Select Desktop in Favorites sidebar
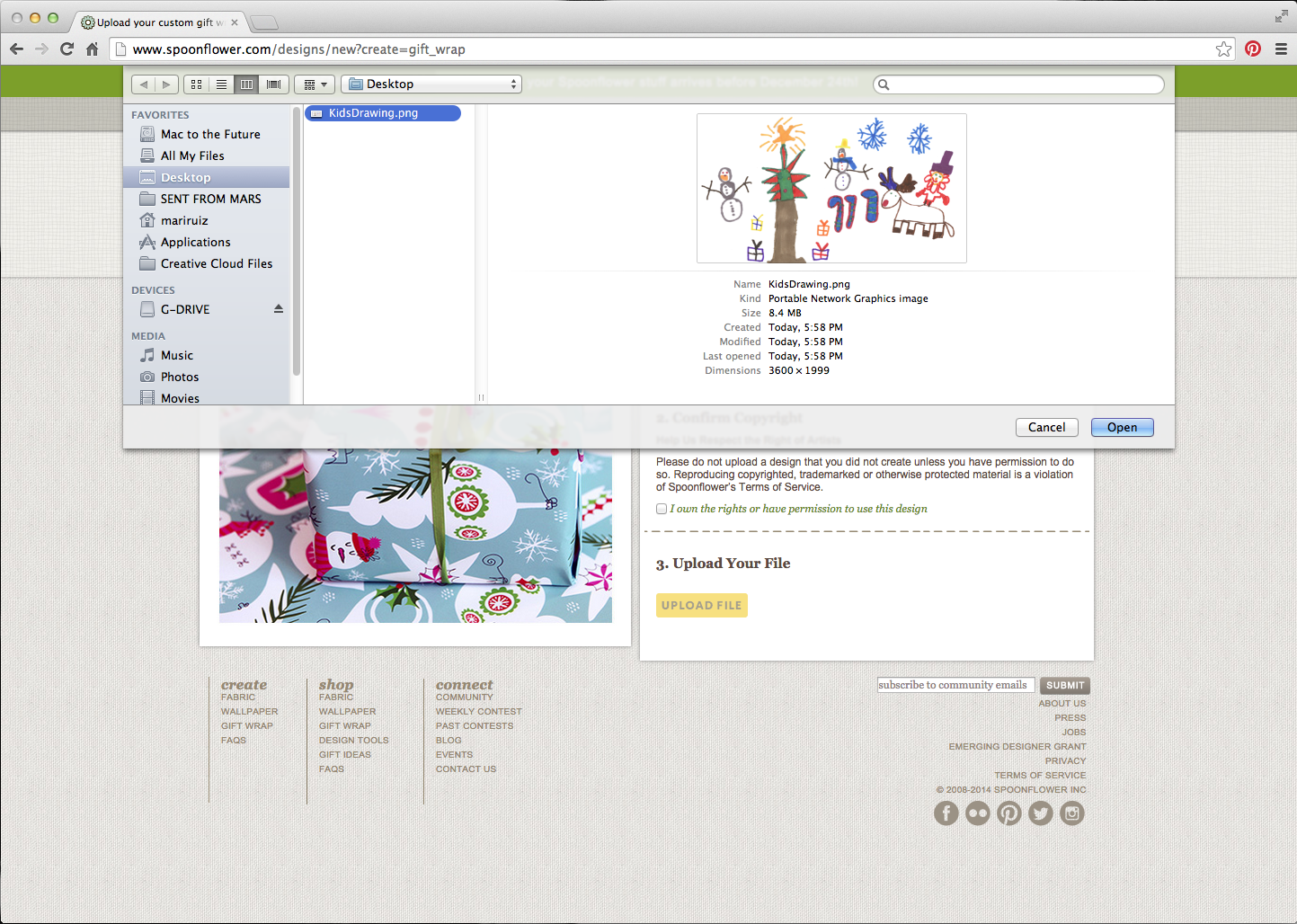 click(x=206, y=177)
